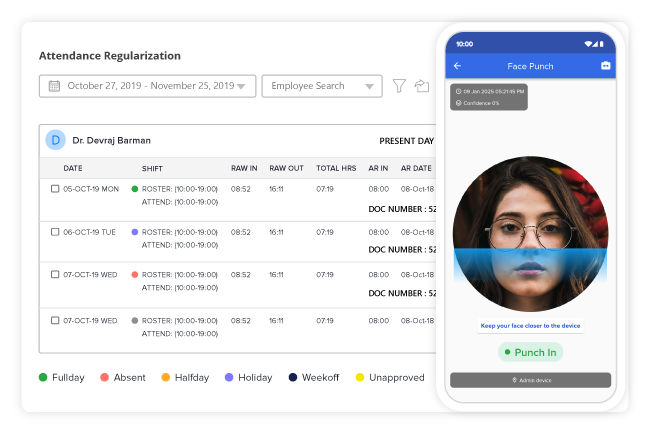Click the filter funnel icon
Viewport: 650px width, 433px height.
click(x=399, y=86)
